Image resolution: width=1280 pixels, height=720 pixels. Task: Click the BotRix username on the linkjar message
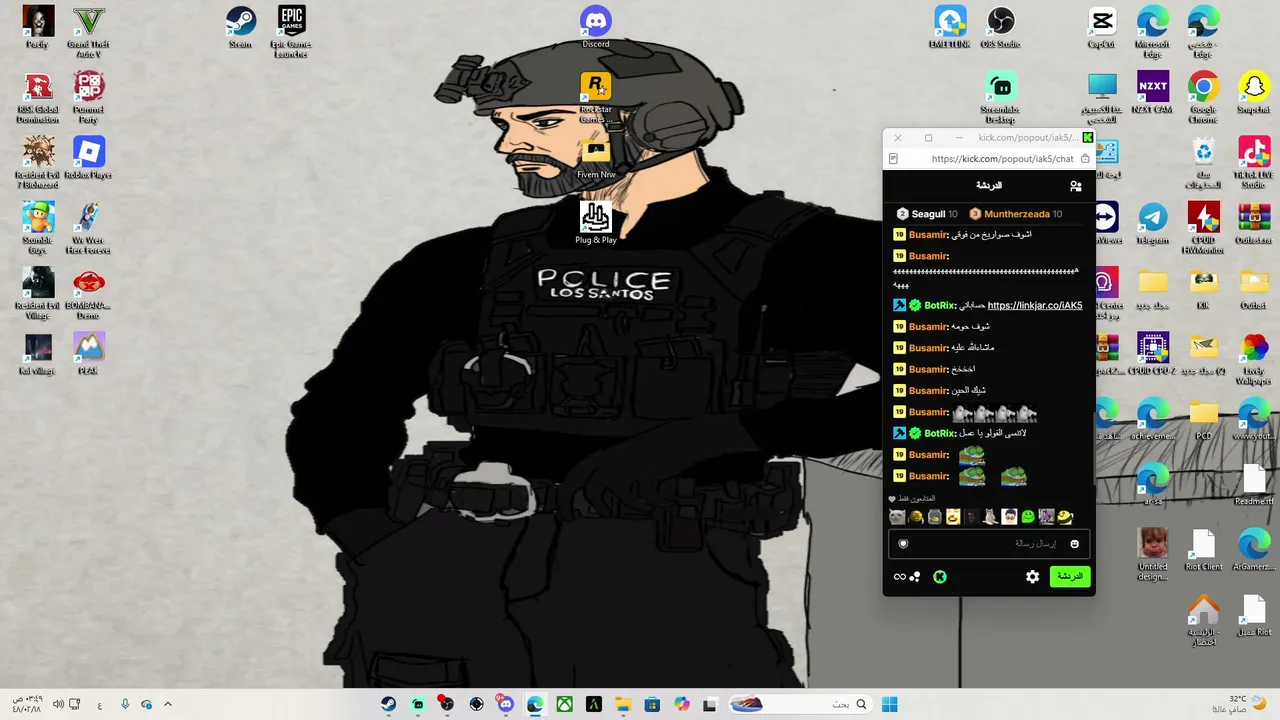(941, 306)
